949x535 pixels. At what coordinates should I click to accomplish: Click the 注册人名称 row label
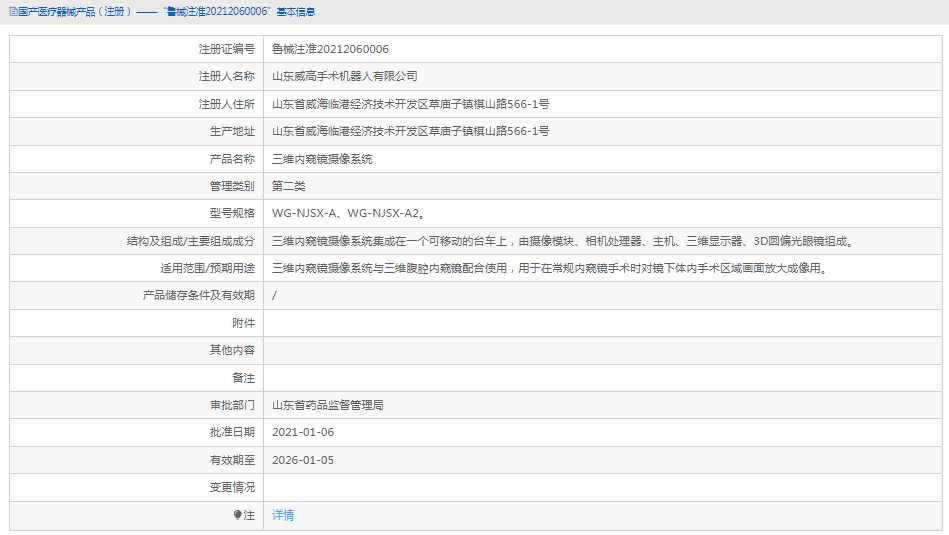[227, 76]
